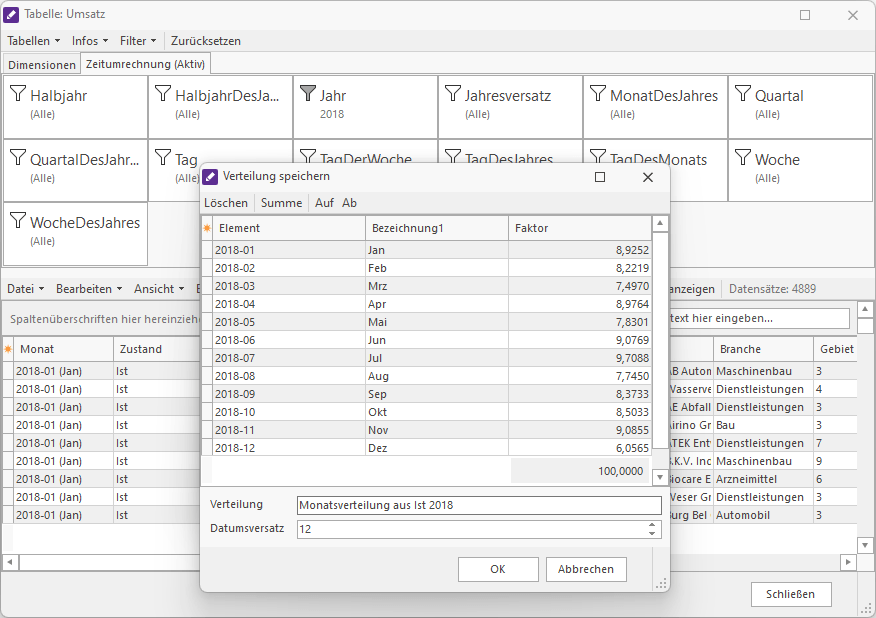This screenshot has height=618, width=876.
Task: Click the Woche filter funnel icon
Action: [742, 158]
